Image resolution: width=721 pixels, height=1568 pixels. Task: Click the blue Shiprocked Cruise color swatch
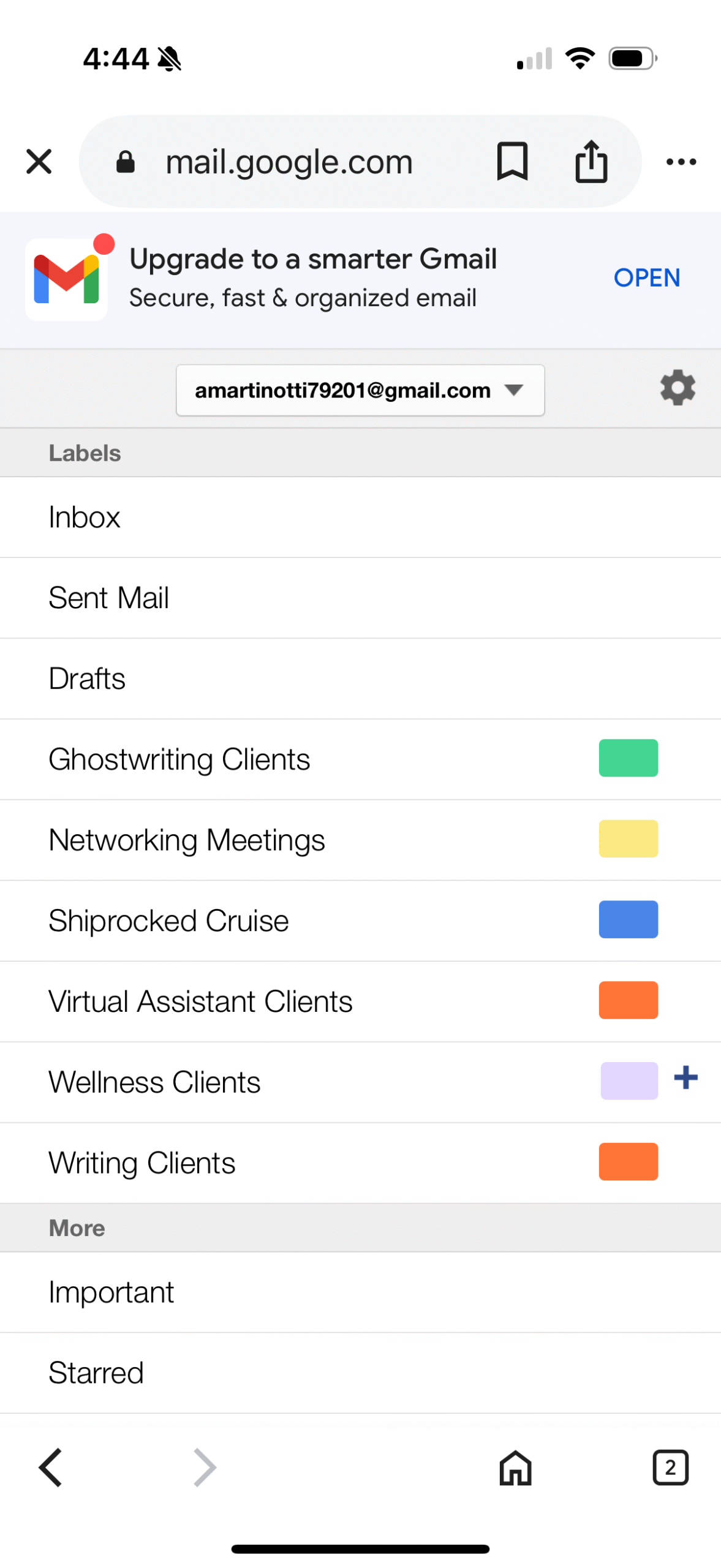point(628,919)
